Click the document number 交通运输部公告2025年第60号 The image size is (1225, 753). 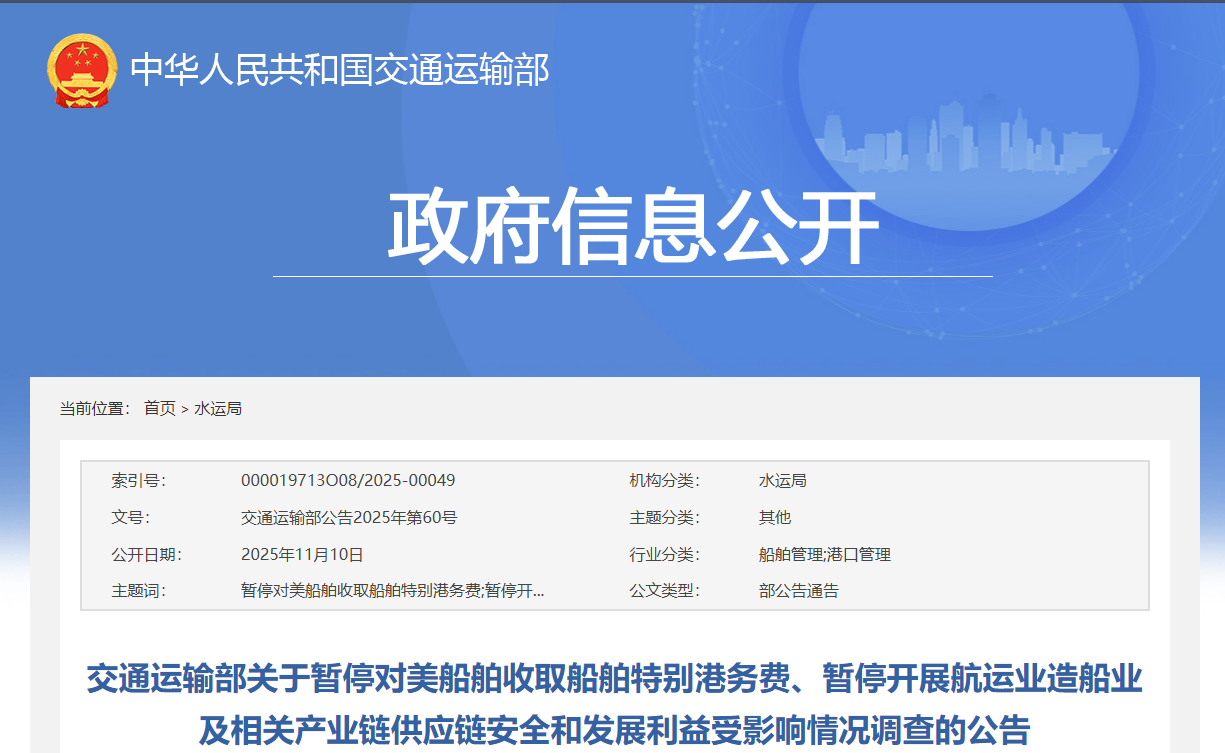(349, 517)
